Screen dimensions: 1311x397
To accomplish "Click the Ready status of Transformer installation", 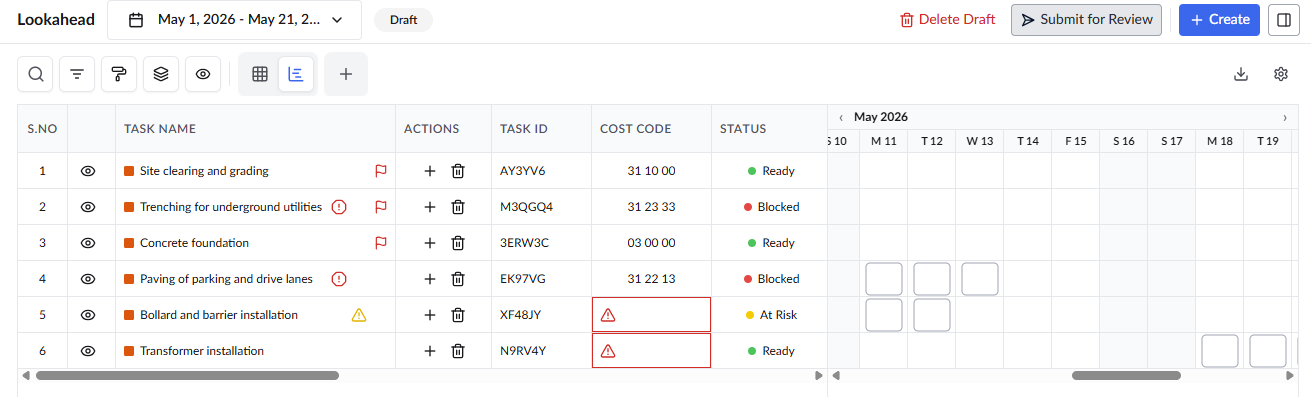I will click(x=771, y=351).
